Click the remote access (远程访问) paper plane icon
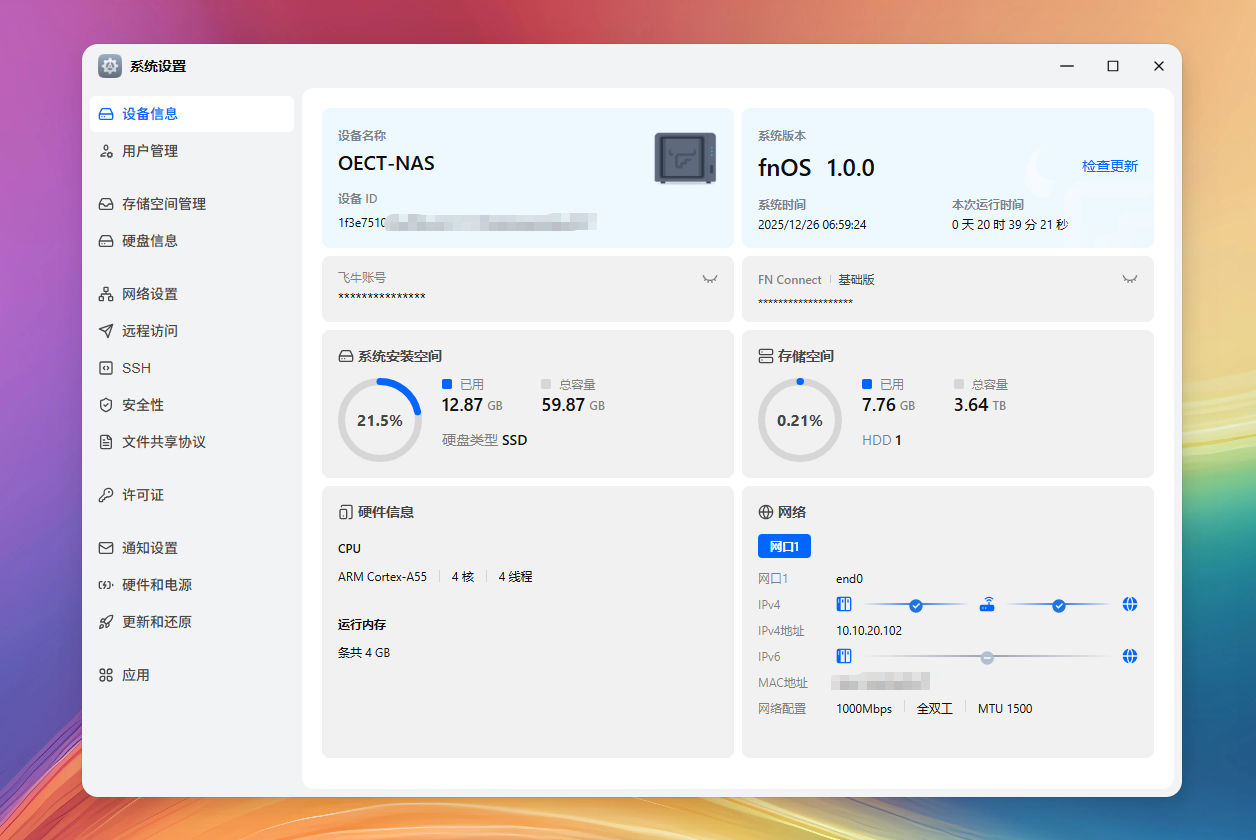 click(x=106, y=331)
